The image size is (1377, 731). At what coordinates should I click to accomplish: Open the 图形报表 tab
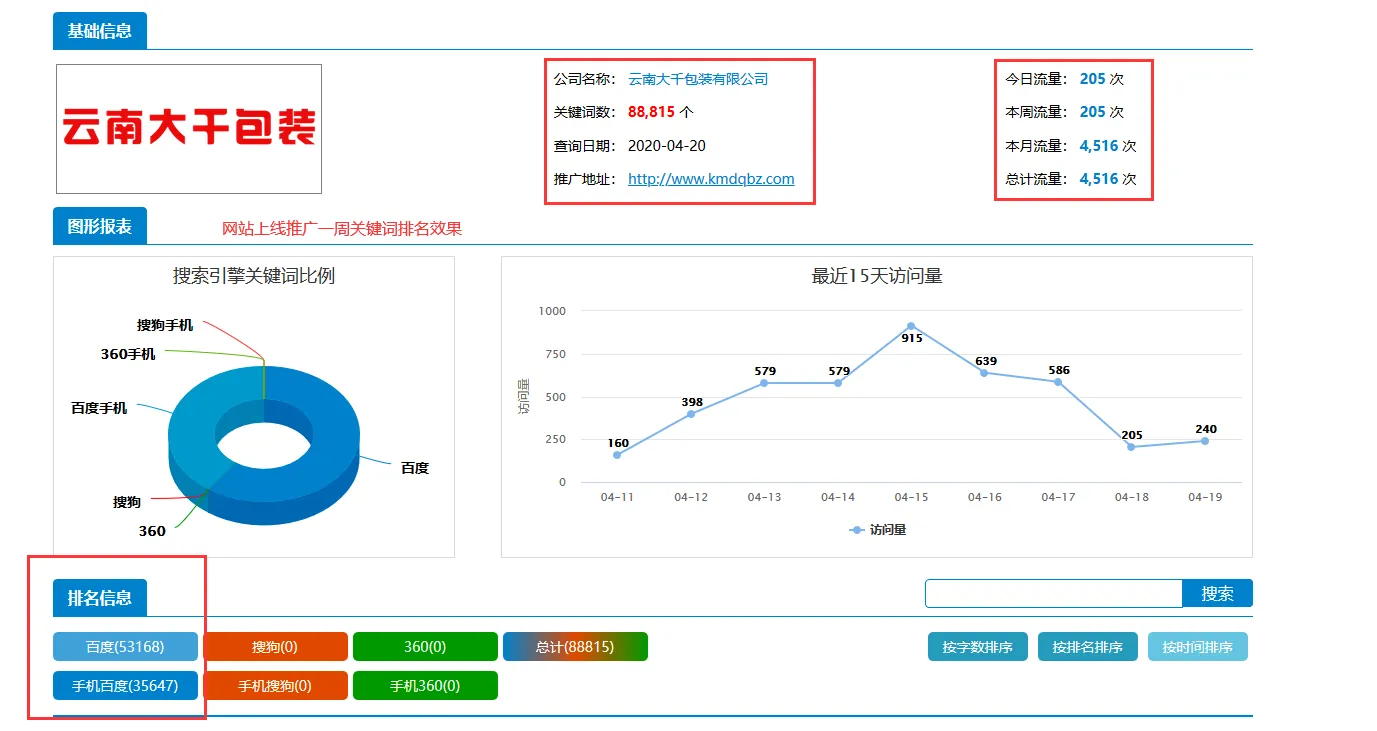pos(100,225)
